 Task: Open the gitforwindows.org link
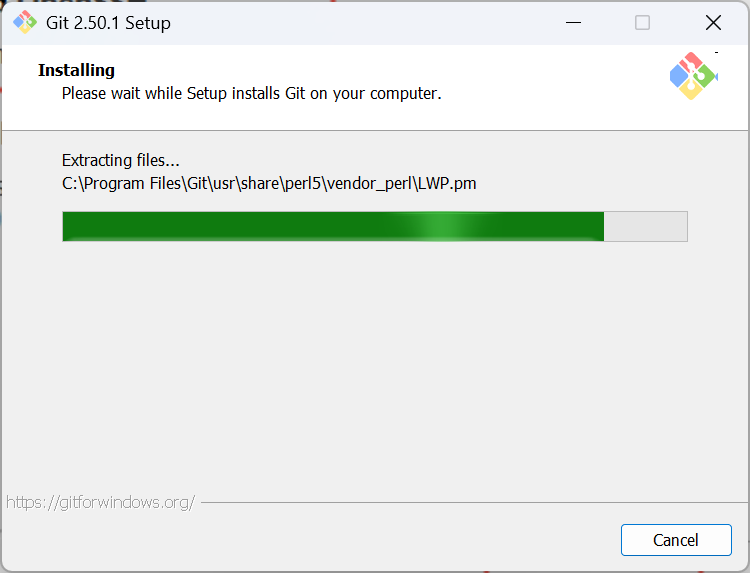tap(100, 502)
